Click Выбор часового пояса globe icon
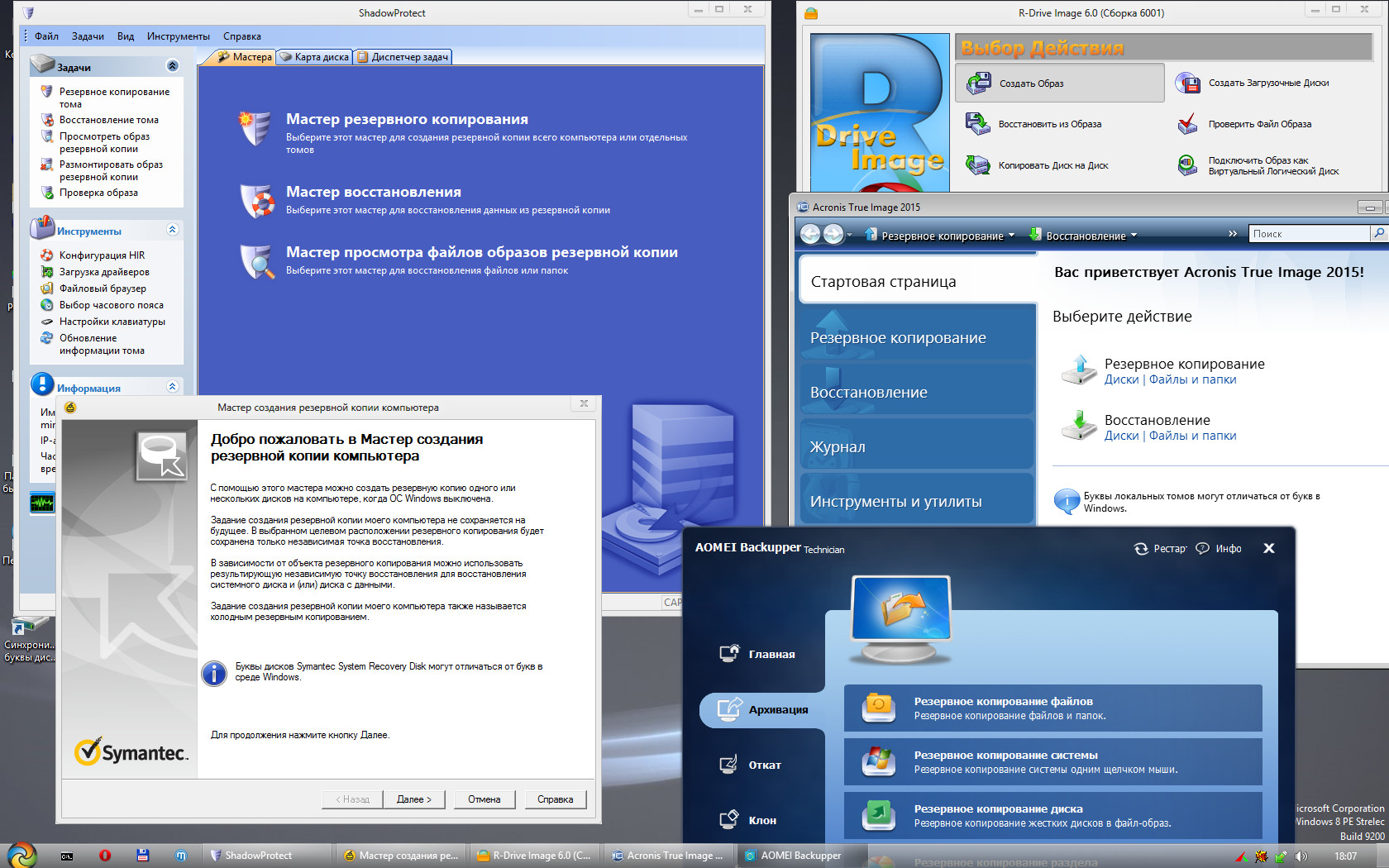 pos(47,305)
